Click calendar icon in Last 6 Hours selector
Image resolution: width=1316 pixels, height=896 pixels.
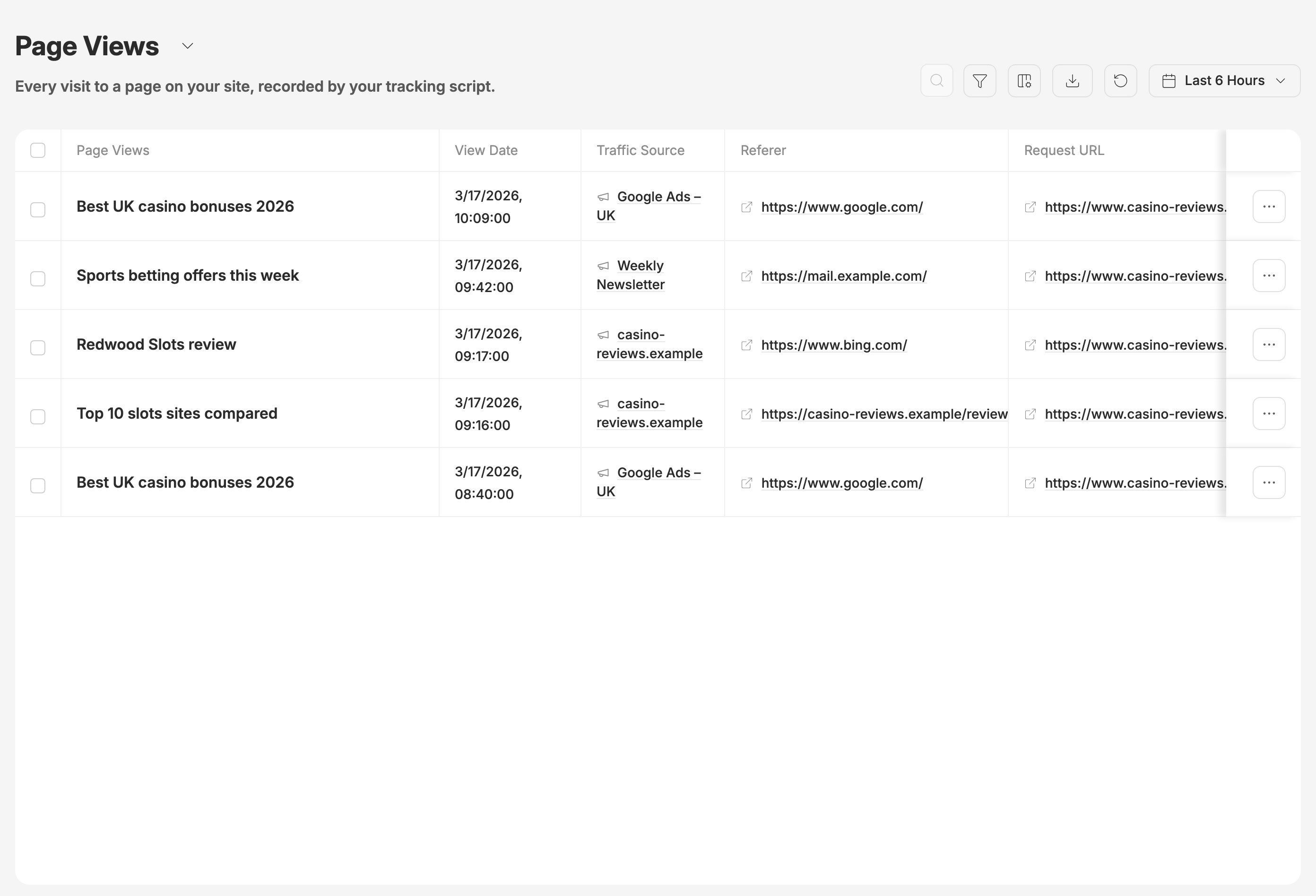pos(1169,81)
